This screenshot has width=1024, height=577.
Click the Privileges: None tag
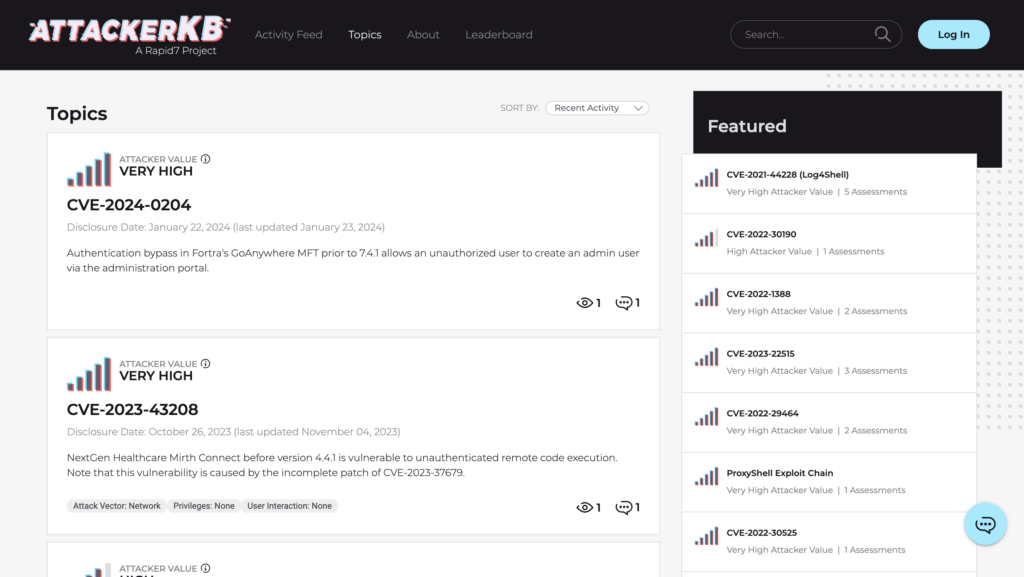tap(204, 506)
